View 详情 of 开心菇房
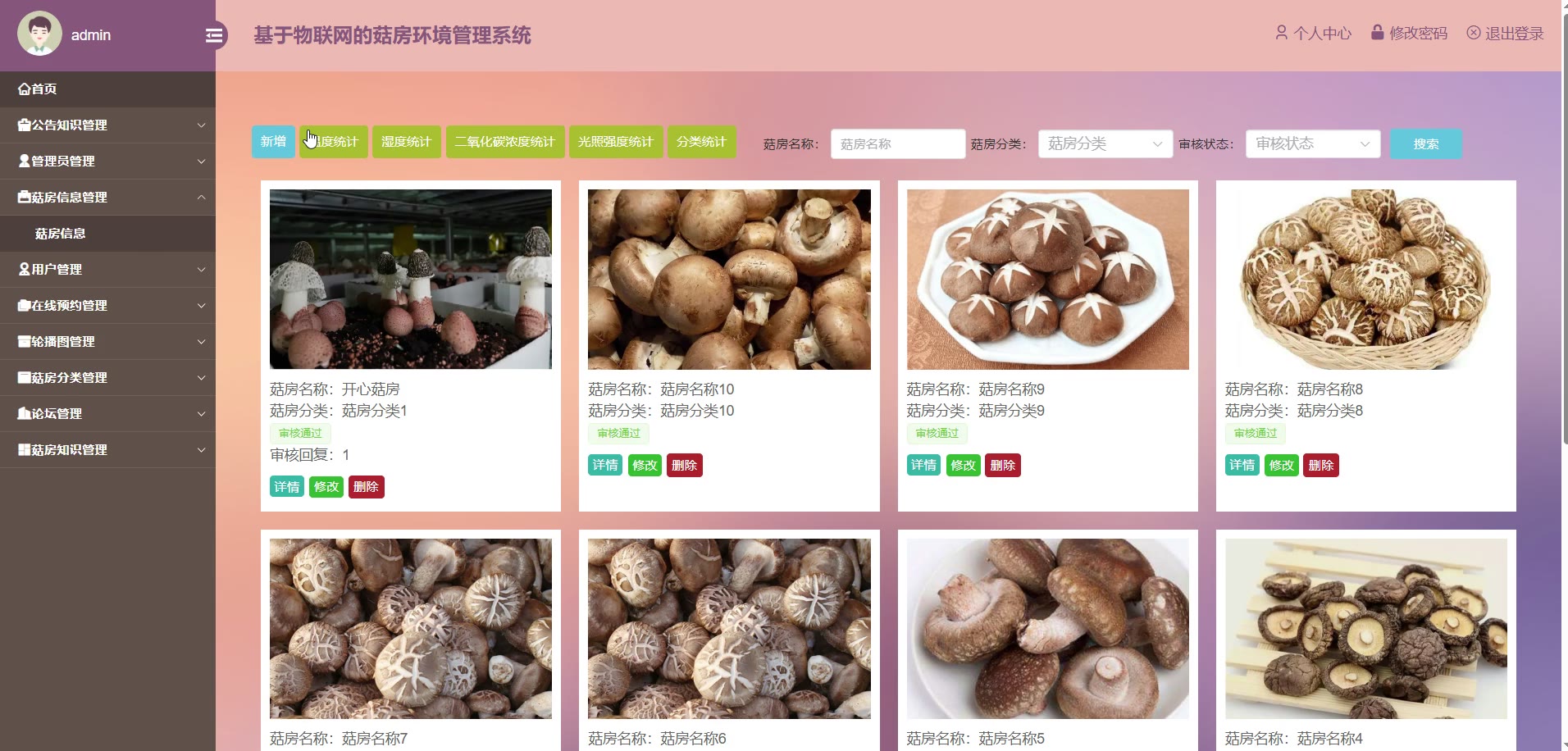 click(287, 487)
